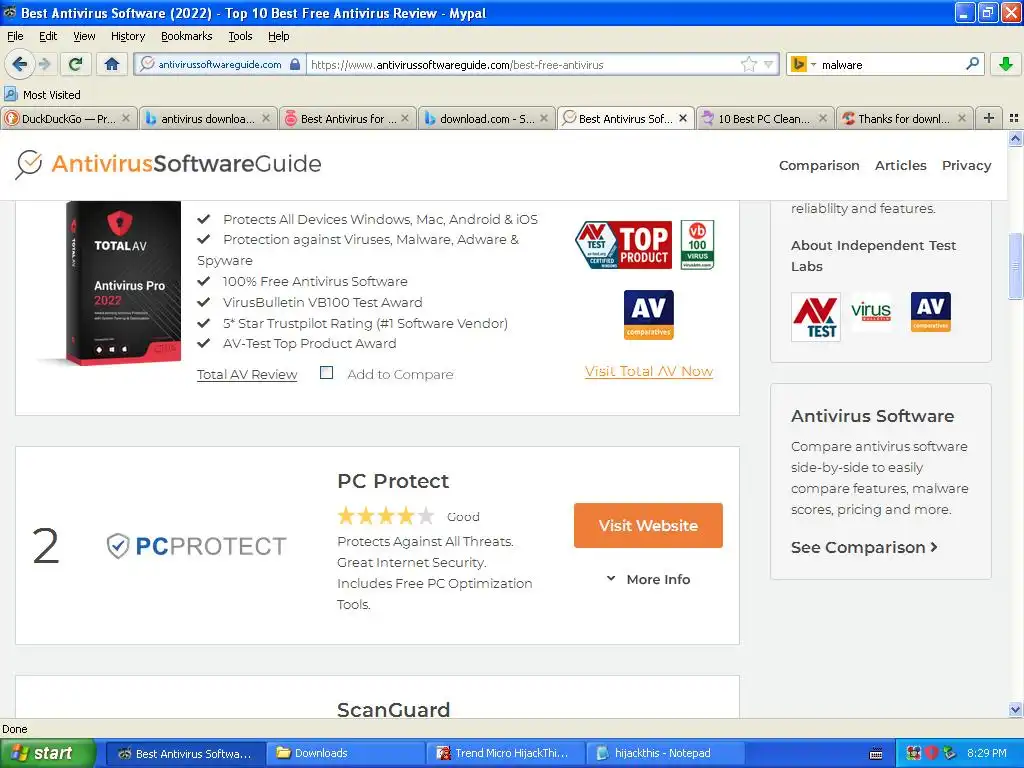The image size is (1024, 768).
Task: Click the PC Protect Visit Website button
Action: pos(648,525)
